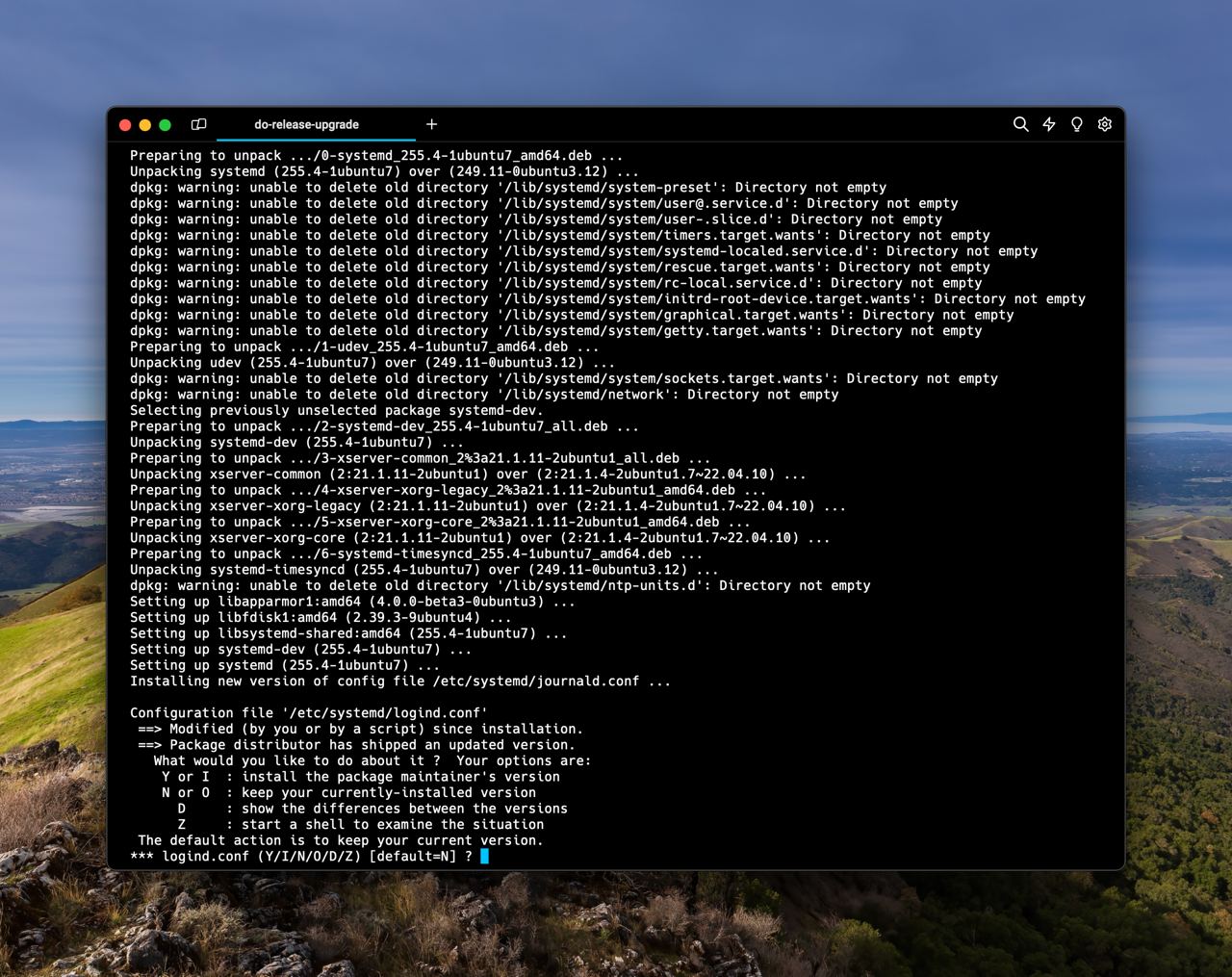Screen dimensions: 1232x977
Task: Select the do-release-upgrade tab
Action: coord(306,124)
